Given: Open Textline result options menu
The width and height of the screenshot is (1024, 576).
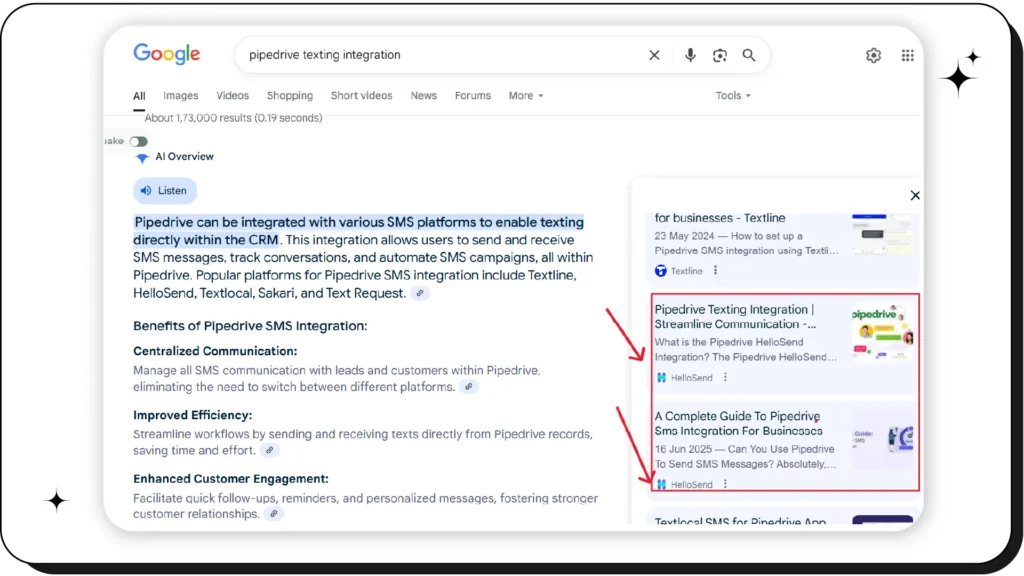Looking at the screenshot, I should pos(715,270).
